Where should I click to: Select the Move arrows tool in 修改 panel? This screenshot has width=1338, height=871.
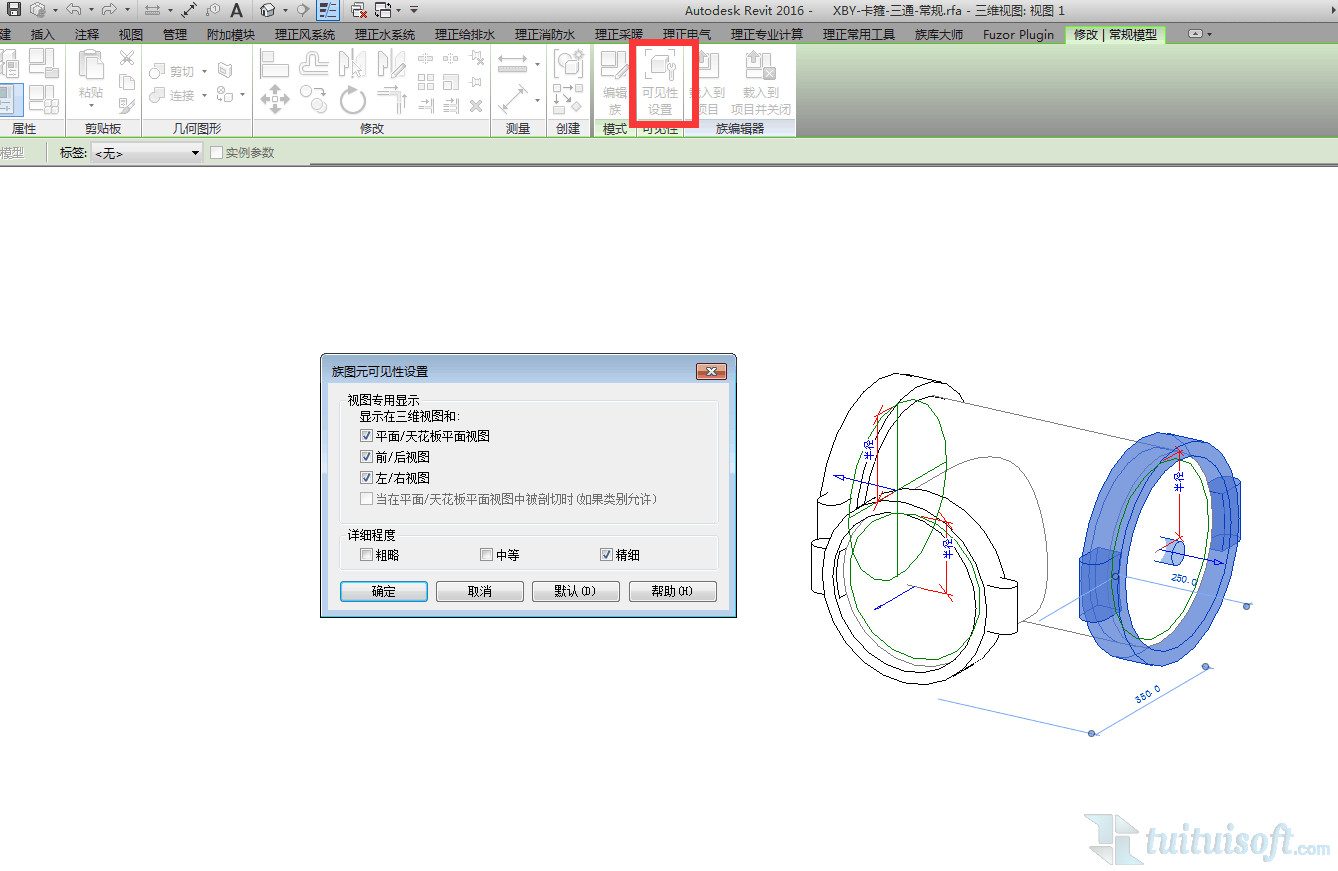point(275,99)
